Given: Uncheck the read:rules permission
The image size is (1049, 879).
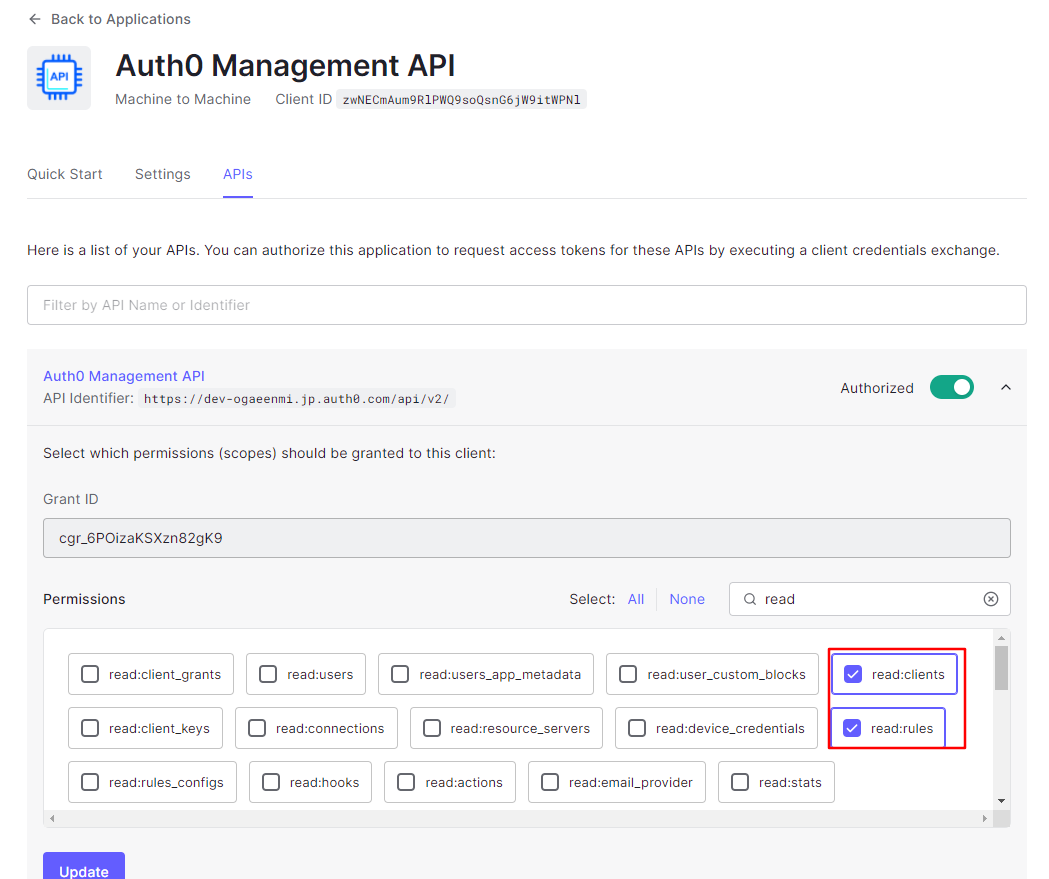Looking at the screenshot, I should (852, 728).
